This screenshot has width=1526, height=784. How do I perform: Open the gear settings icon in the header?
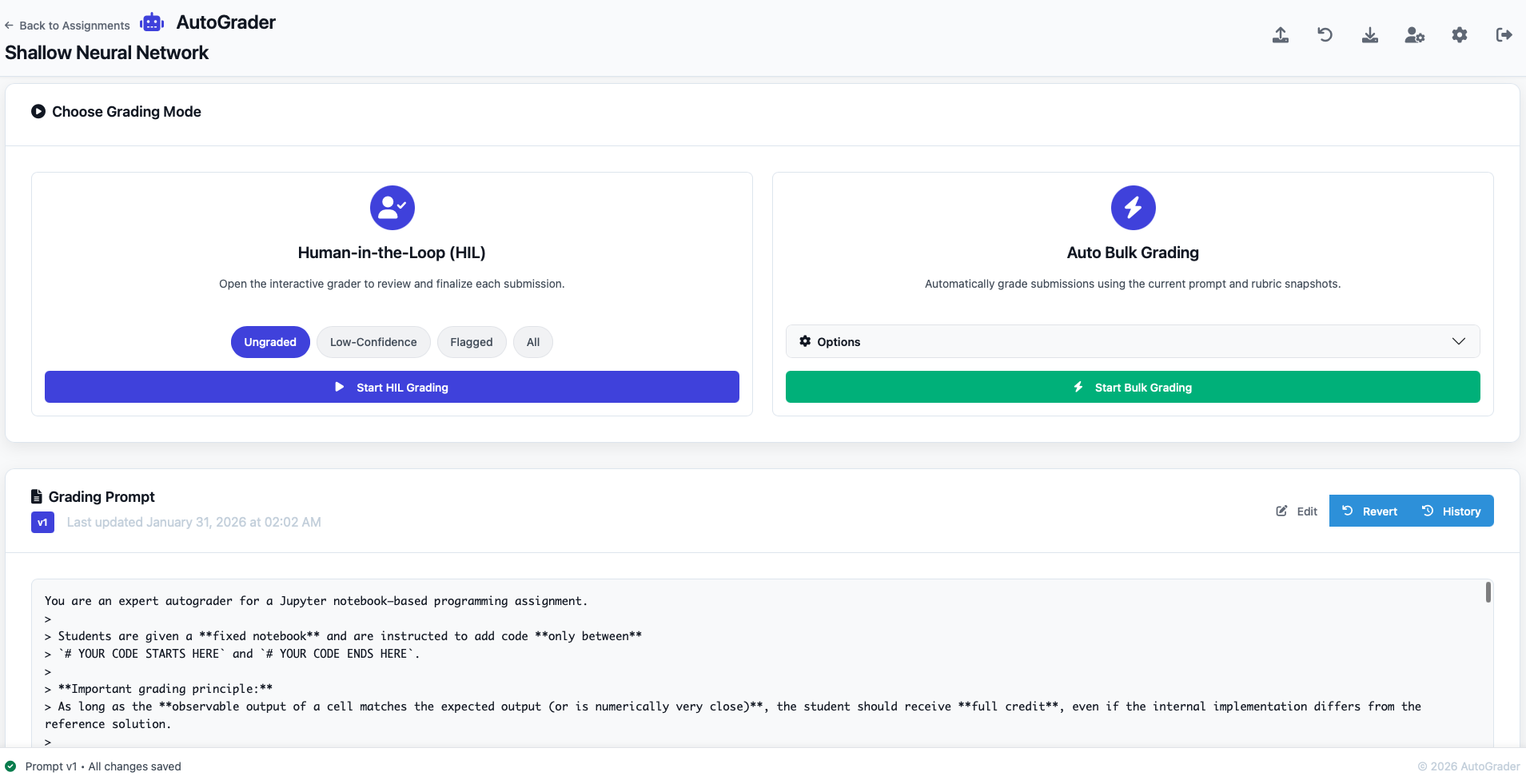pos(1460,35)
